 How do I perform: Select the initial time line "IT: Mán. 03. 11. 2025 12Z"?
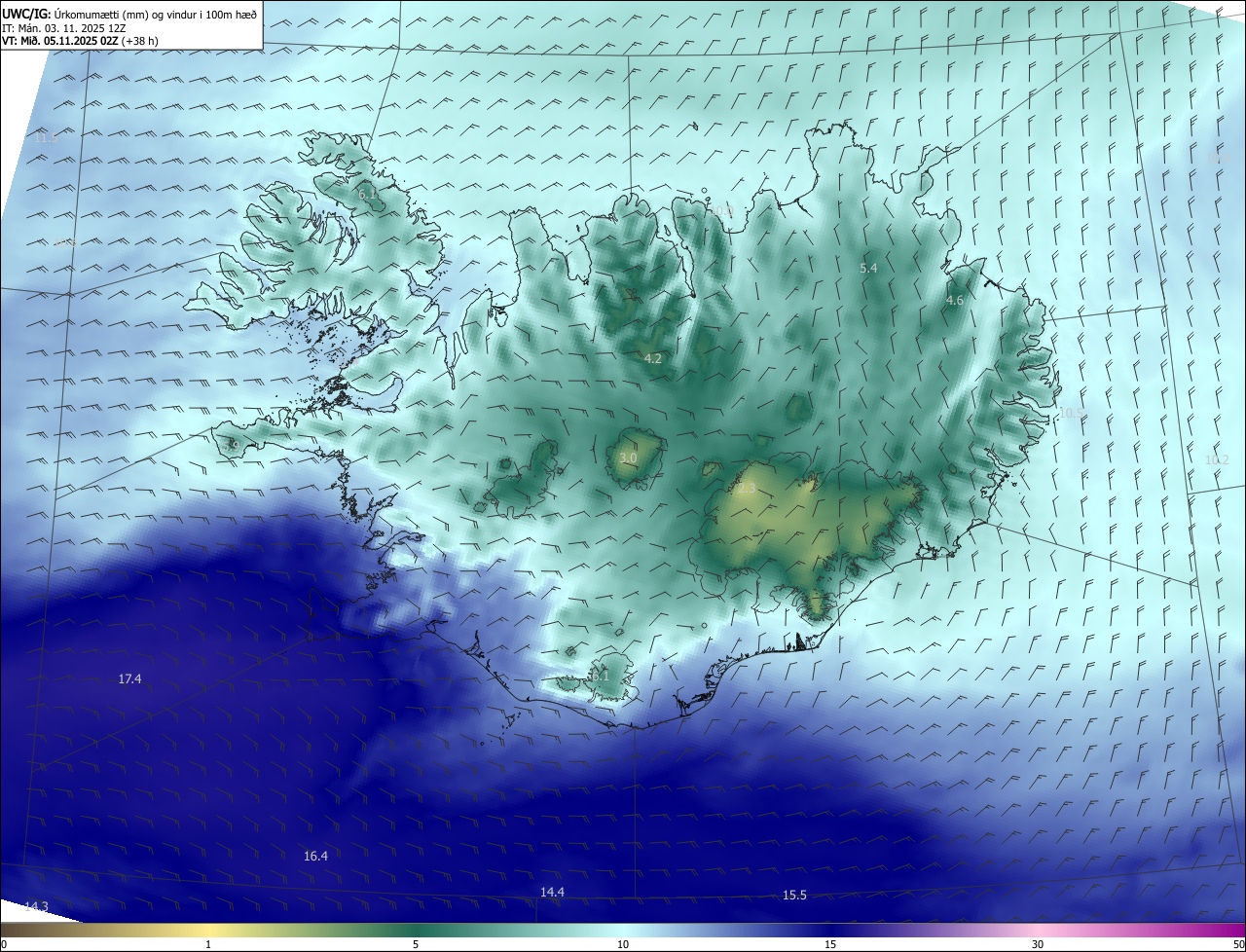(66, 28)
